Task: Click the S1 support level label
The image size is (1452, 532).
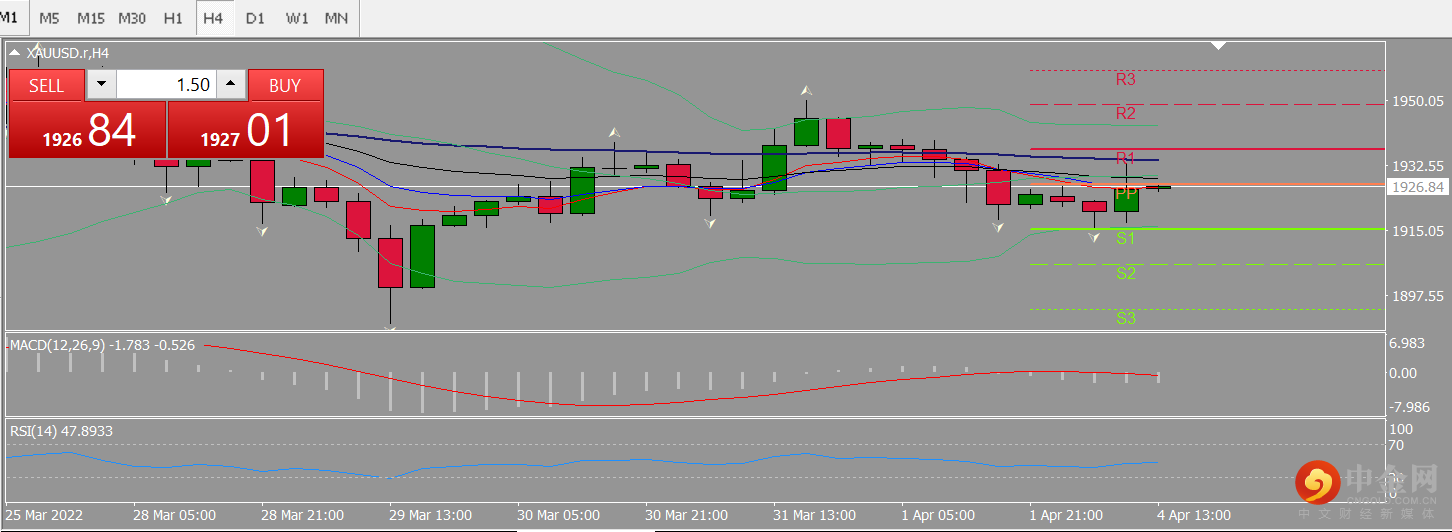Action: [1126, 238]
